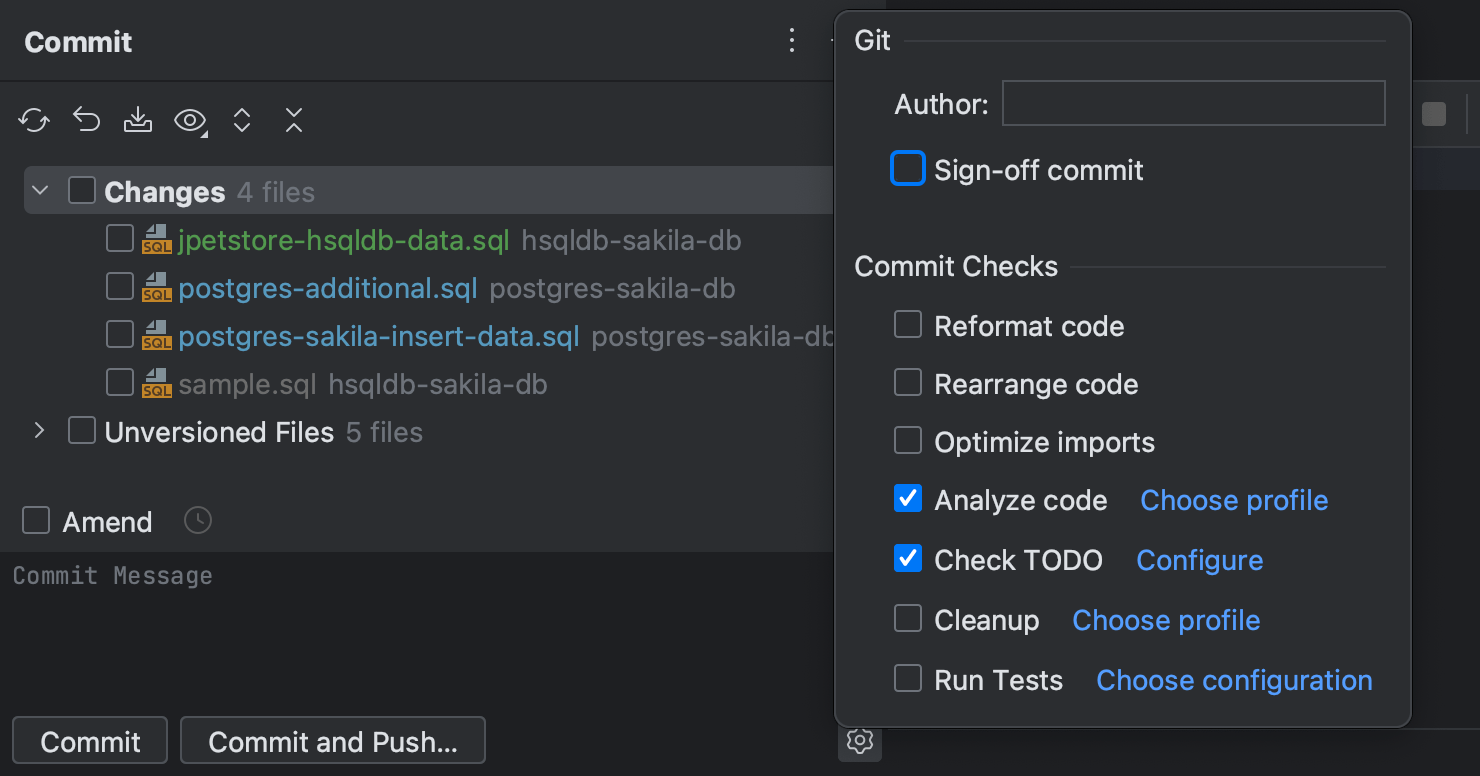Show commit message history clock icon

[198, 521]
